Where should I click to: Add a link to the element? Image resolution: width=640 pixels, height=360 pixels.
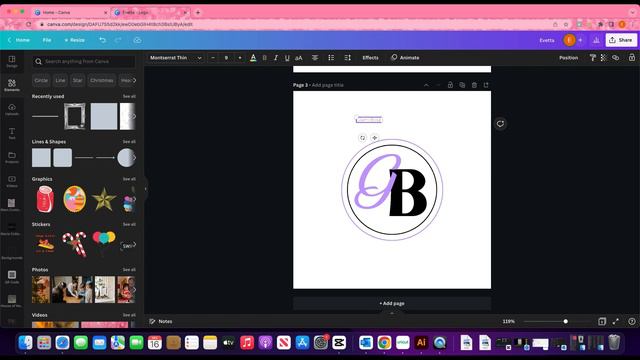pyautogui.click(x=616, y=58)
